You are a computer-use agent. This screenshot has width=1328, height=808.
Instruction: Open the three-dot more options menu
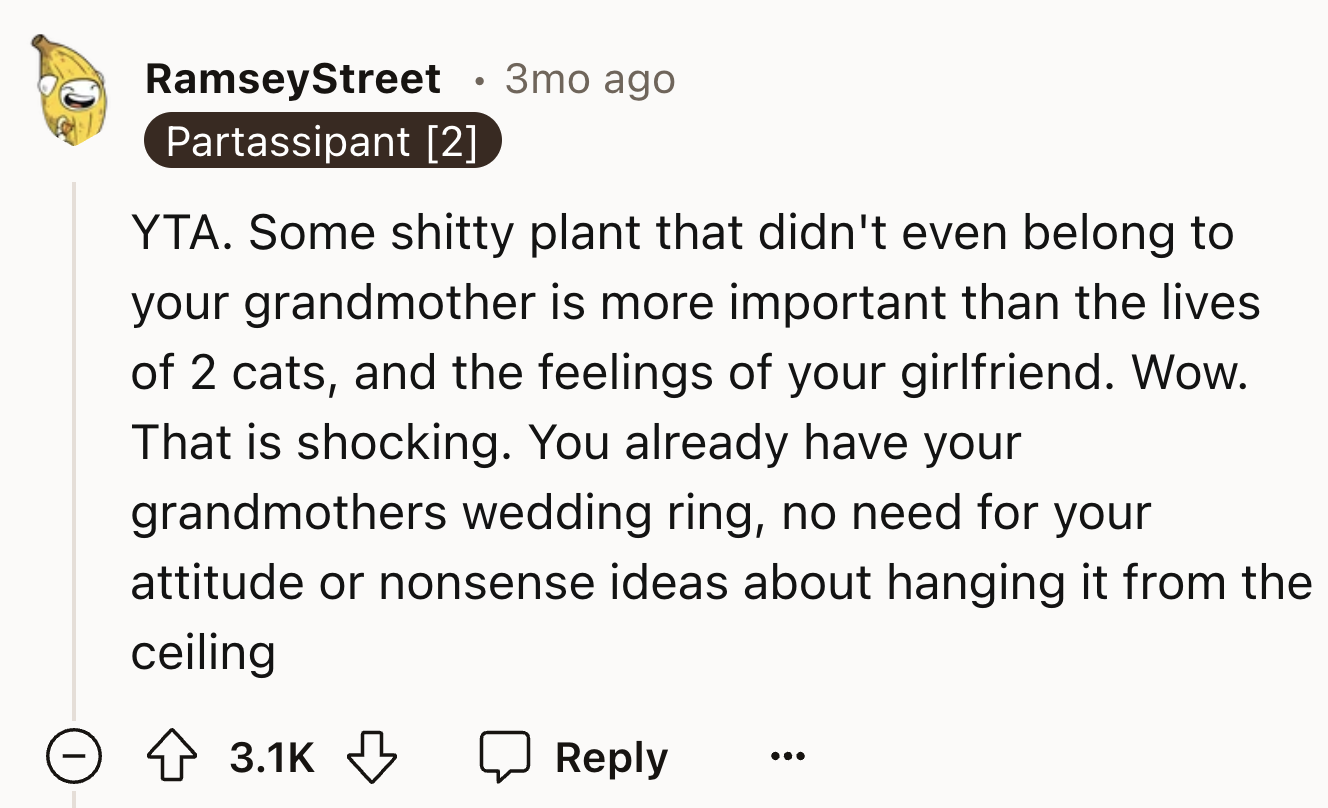point(787,757)
